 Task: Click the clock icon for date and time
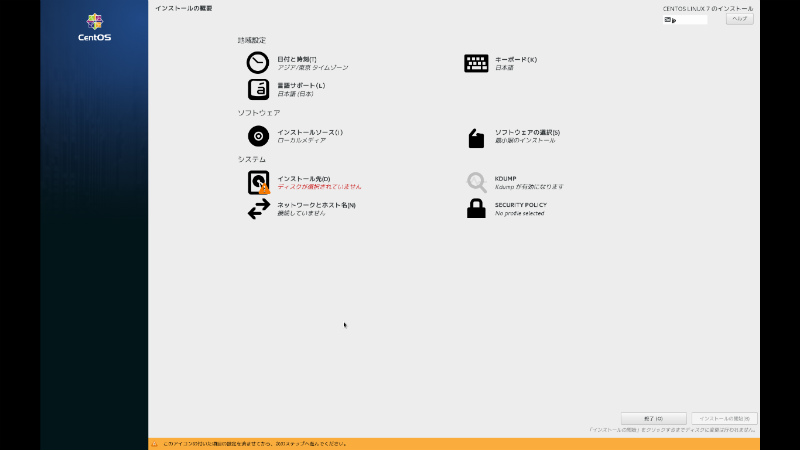(x=258, y=62)
